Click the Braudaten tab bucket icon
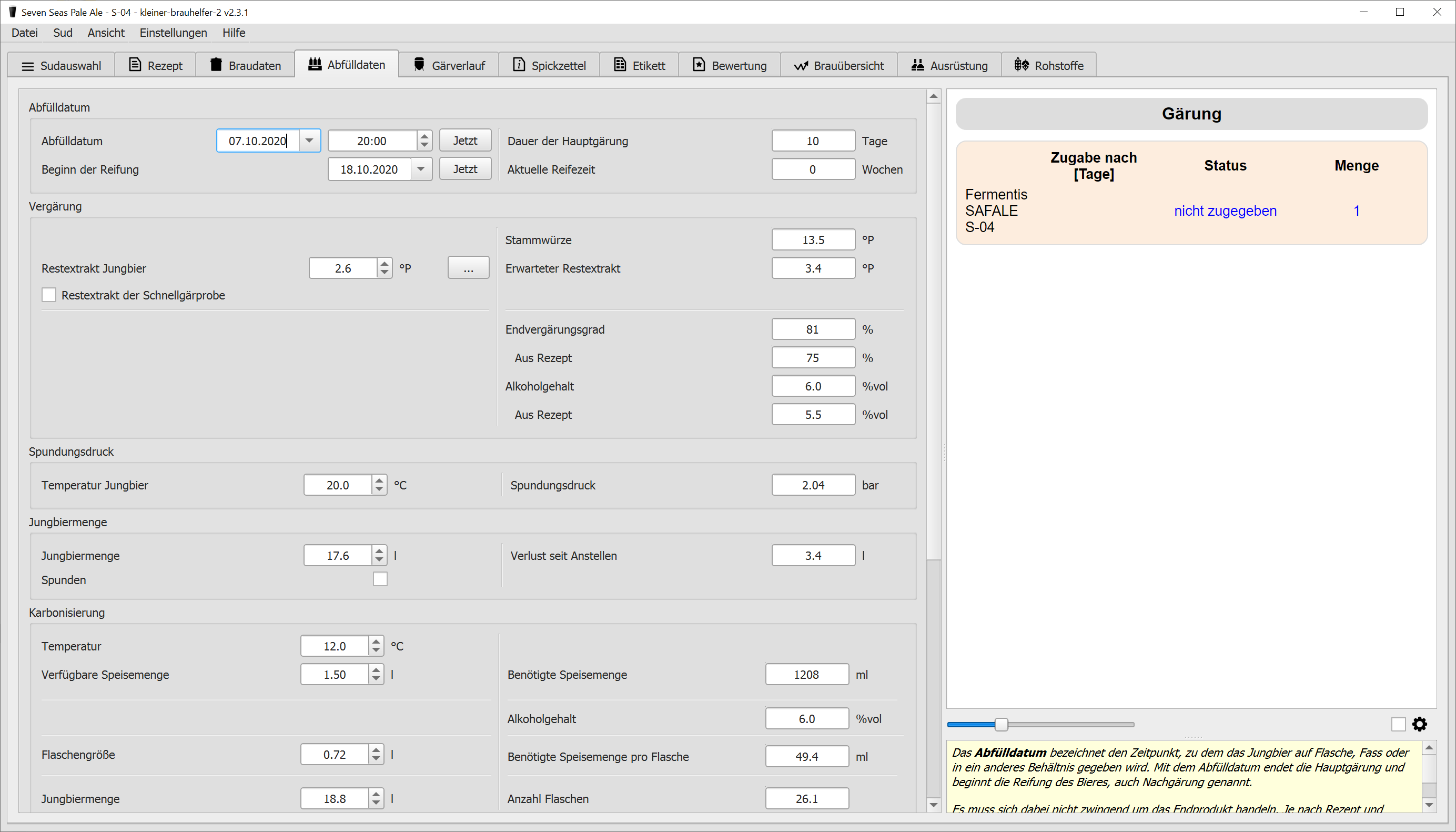1456x832 pixels. click(216, 65)
